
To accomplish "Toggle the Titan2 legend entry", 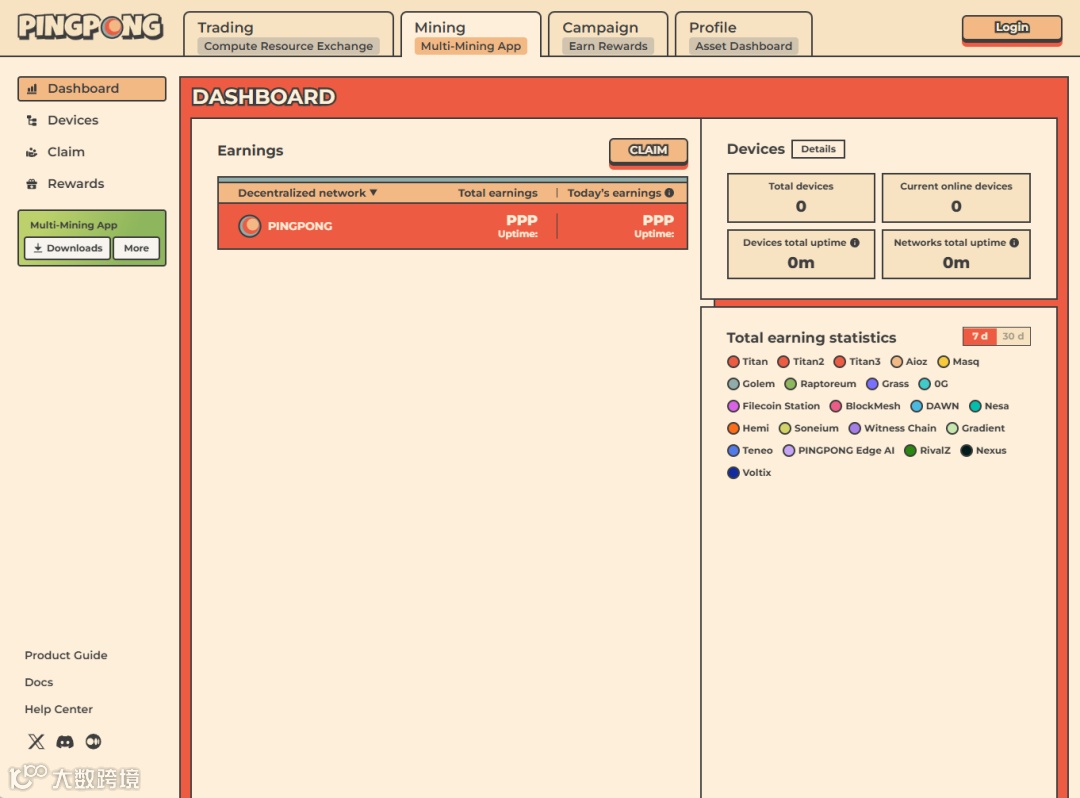I will (800, 361).
